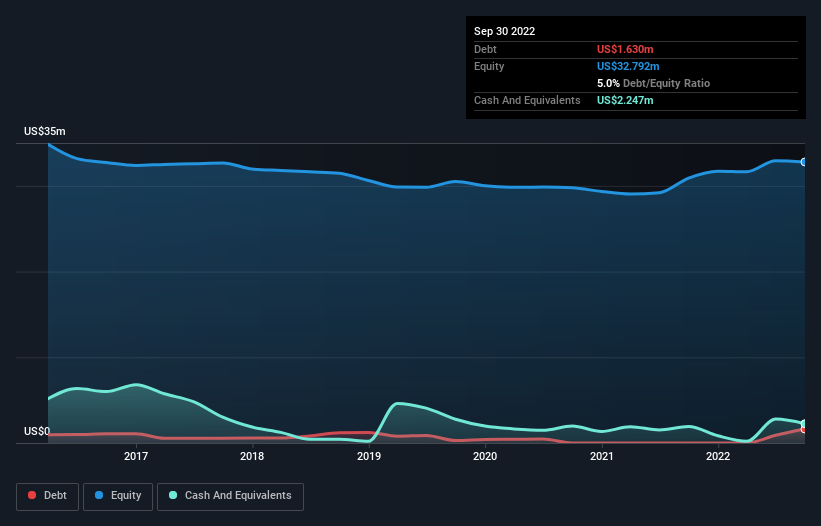Toggle the Equity series legend button

[118, 496]
